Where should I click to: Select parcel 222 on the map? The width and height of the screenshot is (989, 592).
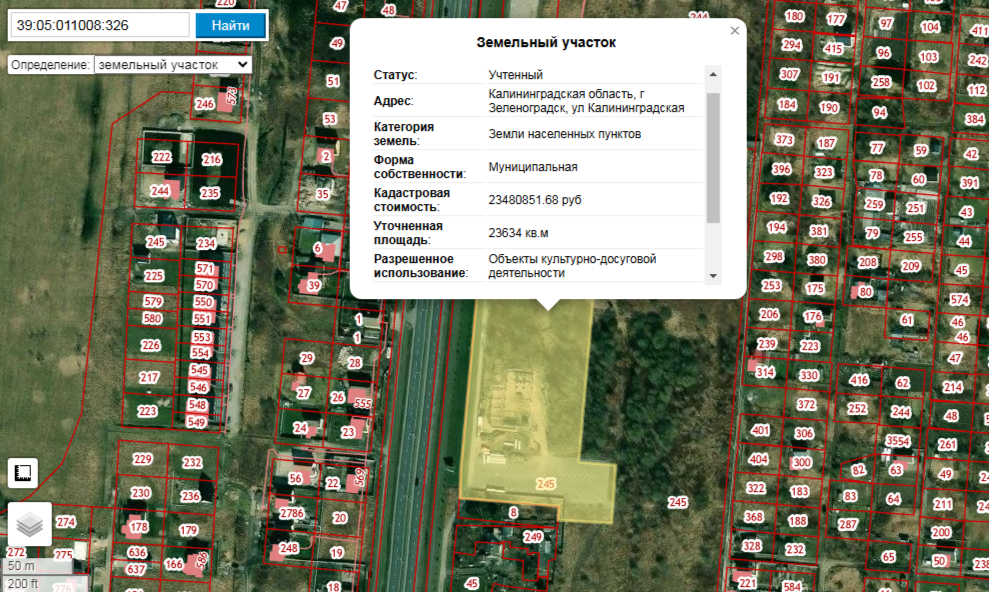pyautogui.click(x=161, y=158)
